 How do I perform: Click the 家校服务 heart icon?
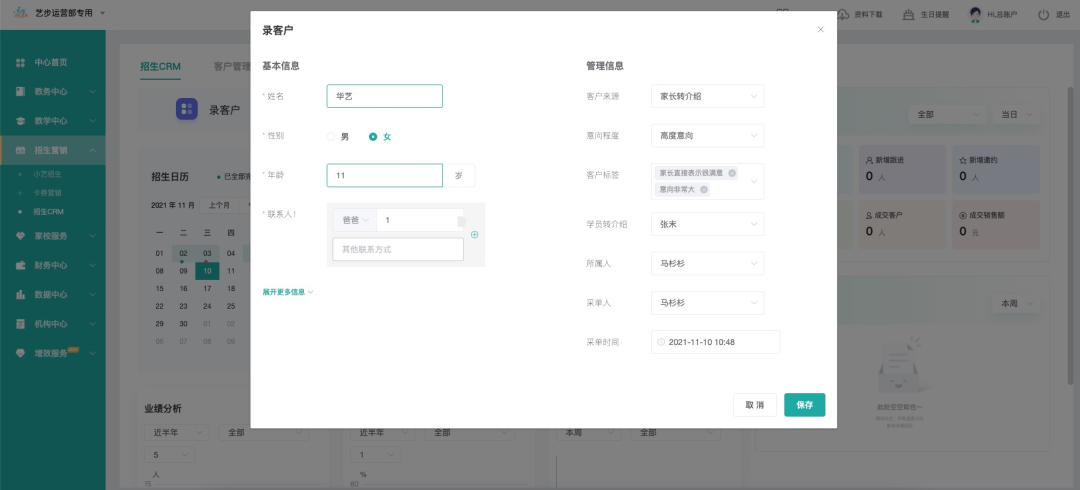pos(21,236)
